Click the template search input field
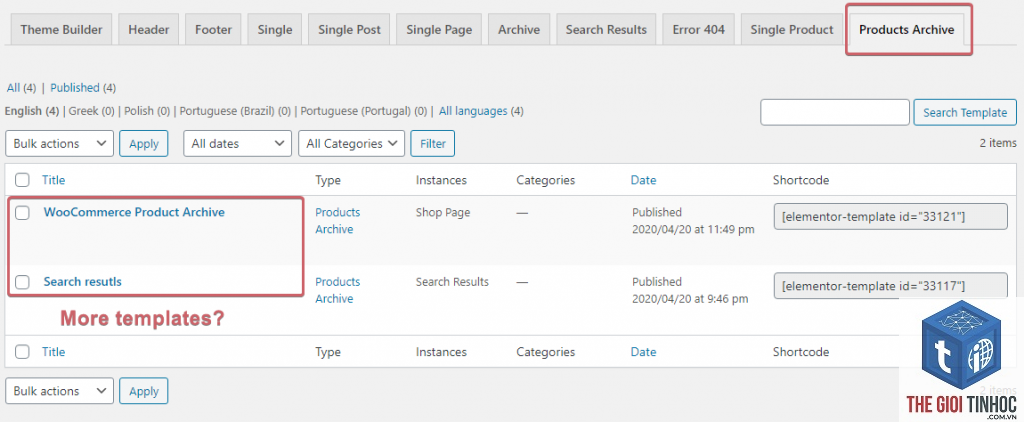The image size is (1024, 422). (835, 112)
